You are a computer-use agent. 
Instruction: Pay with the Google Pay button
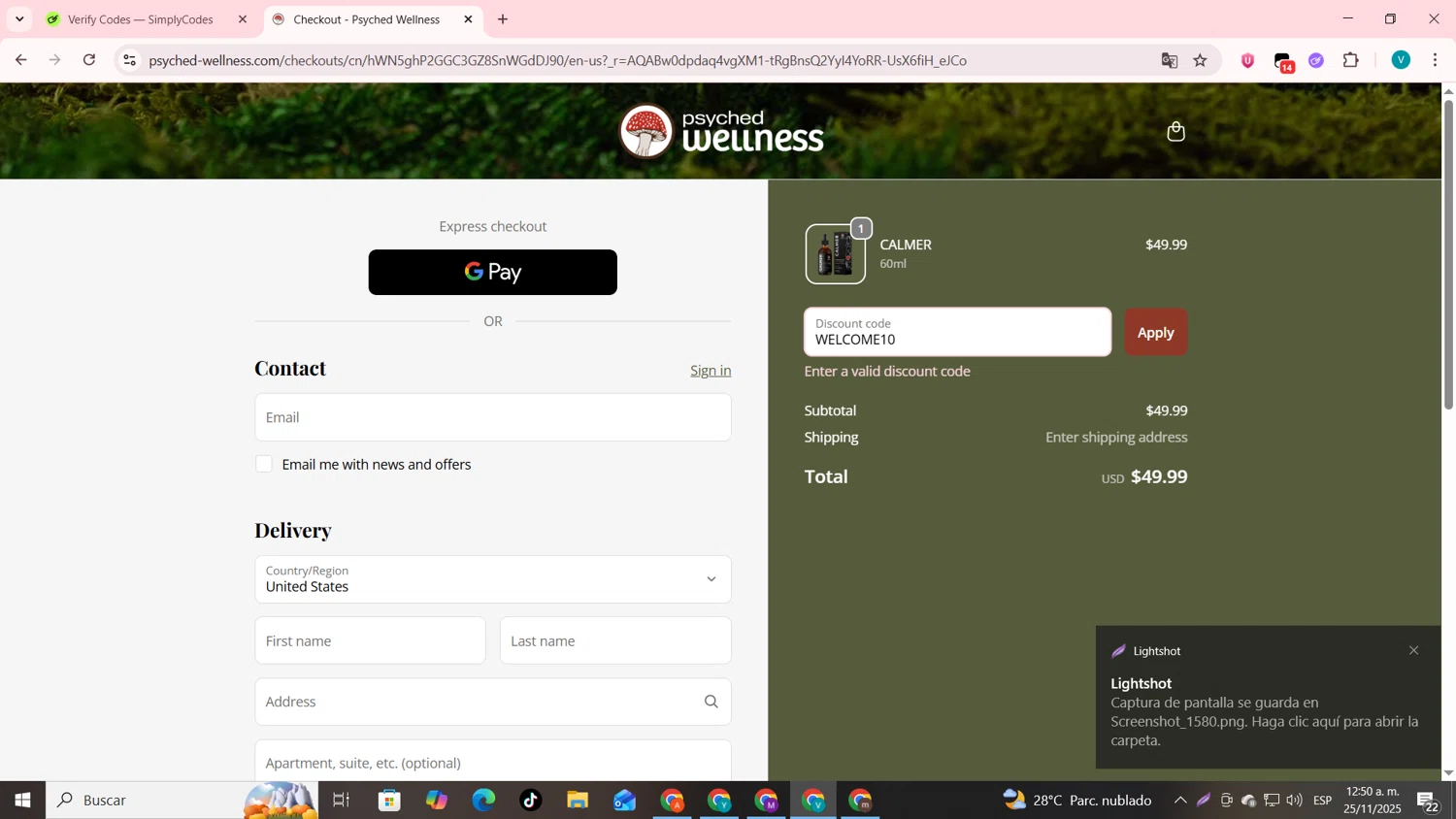pos(493,273)
